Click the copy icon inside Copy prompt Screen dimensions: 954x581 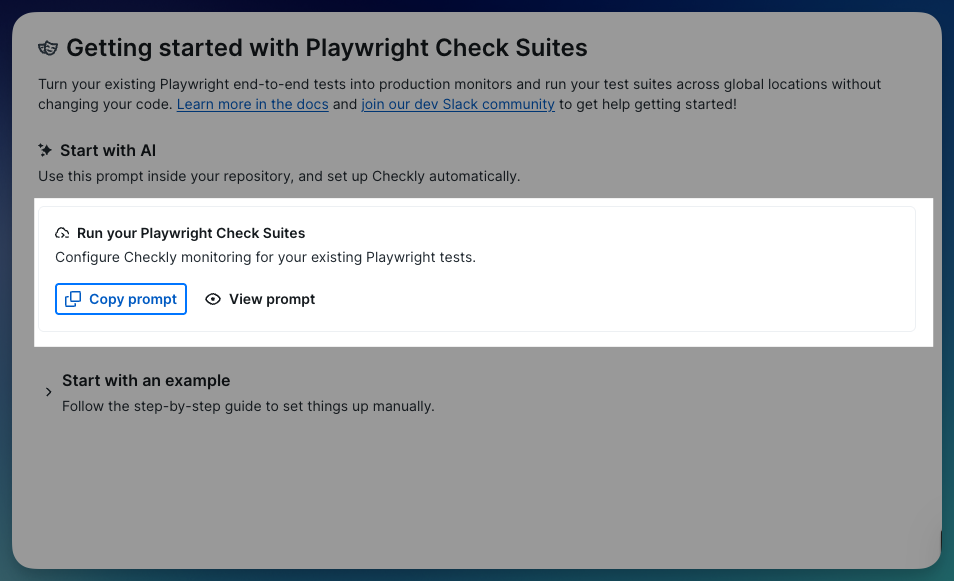tap(73, 299)
